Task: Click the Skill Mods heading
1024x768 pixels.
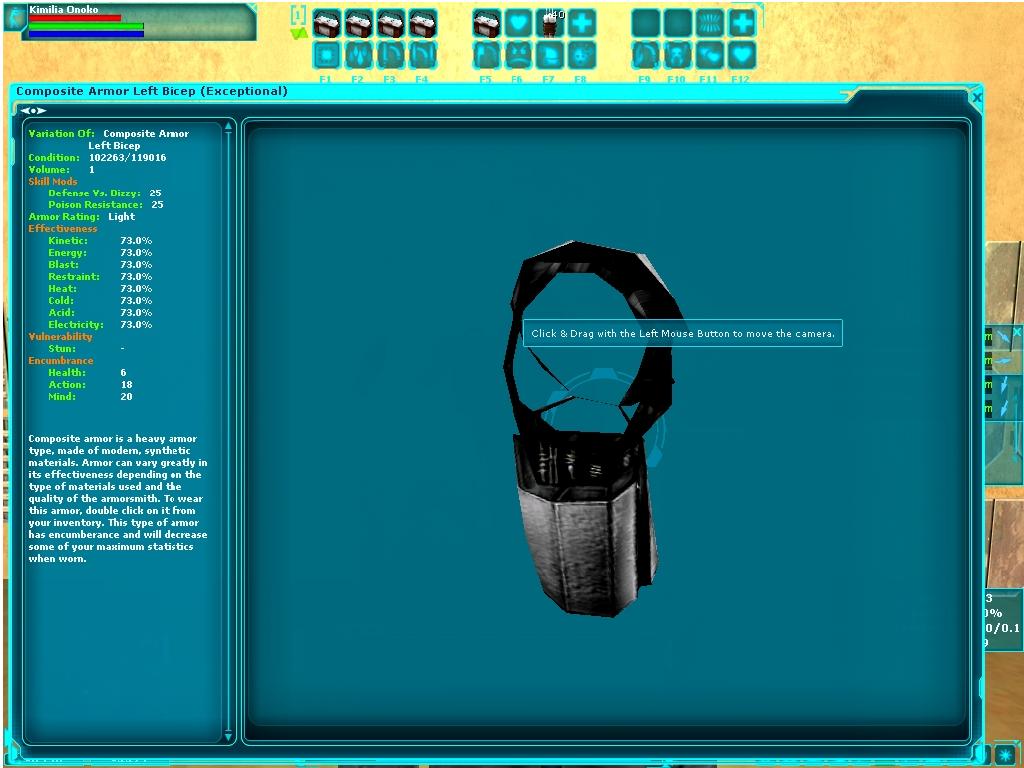Action: [53, 182]
